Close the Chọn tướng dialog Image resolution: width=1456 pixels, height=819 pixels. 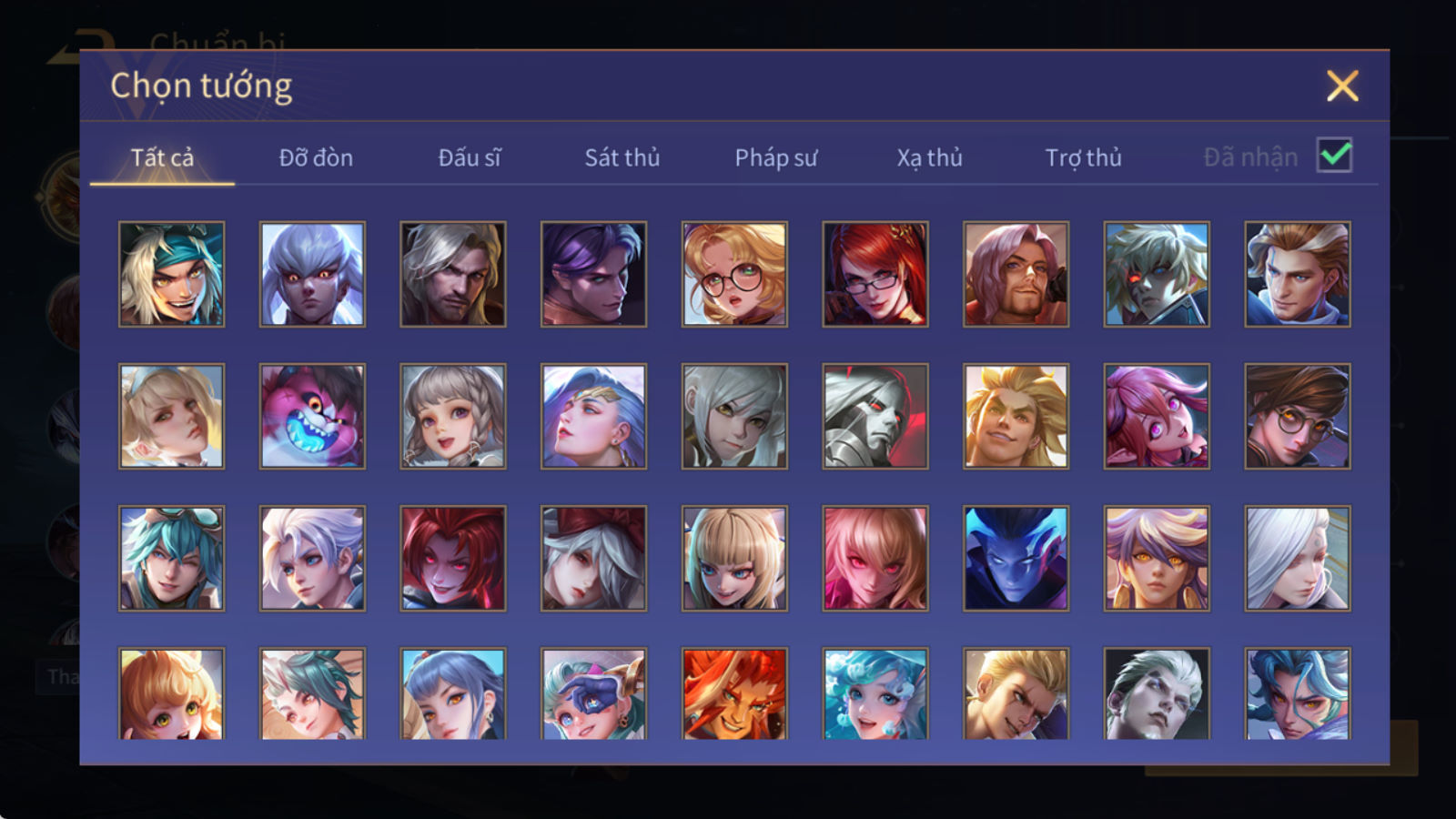point(1342,86)
